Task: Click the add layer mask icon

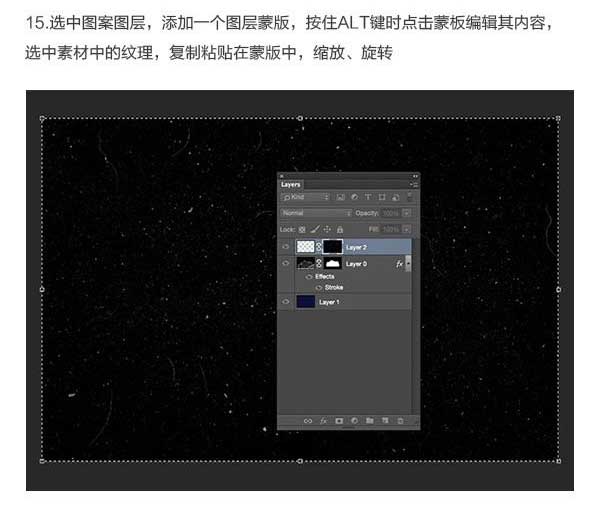Action: [x=339, y=421]
